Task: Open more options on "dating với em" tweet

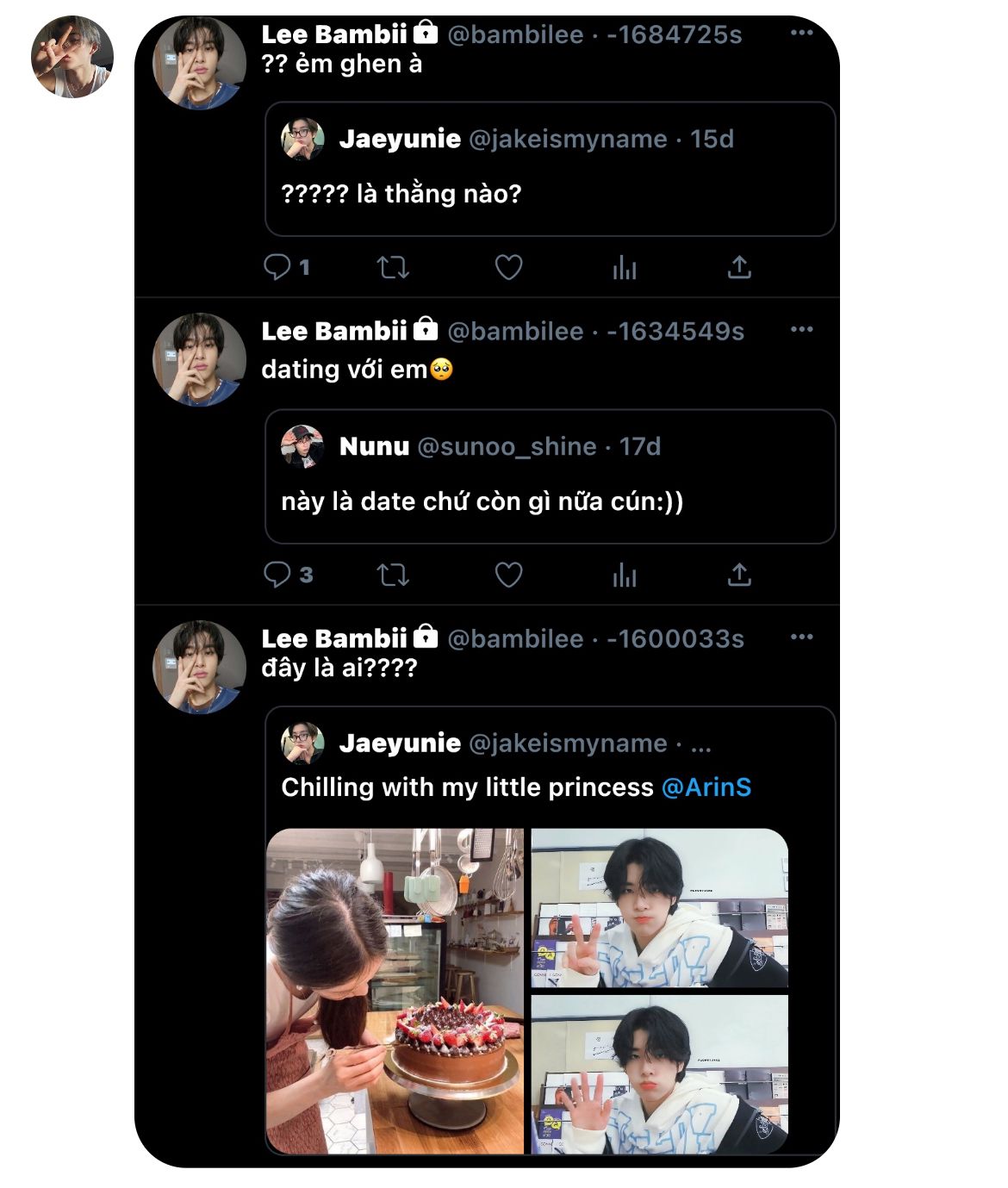Action: tap(801, 329)
